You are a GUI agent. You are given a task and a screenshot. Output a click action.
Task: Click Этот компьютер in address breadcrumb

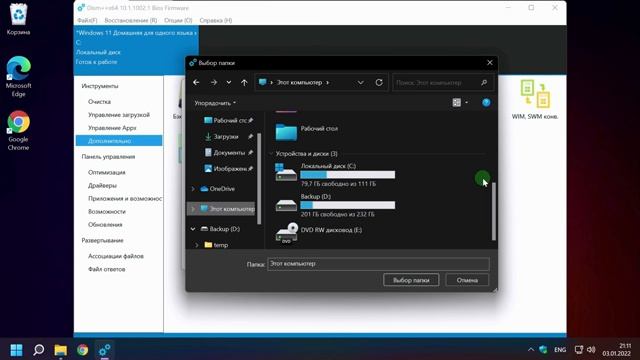point(300,82)
